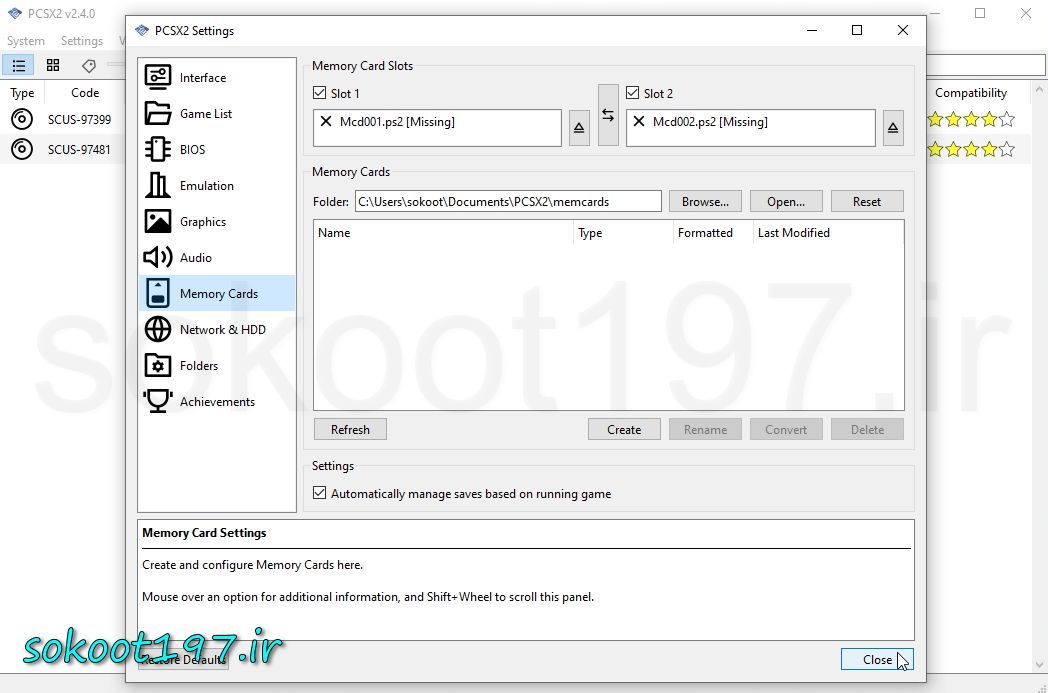Sort memory cards by Last Modified column

click(793, 232)
